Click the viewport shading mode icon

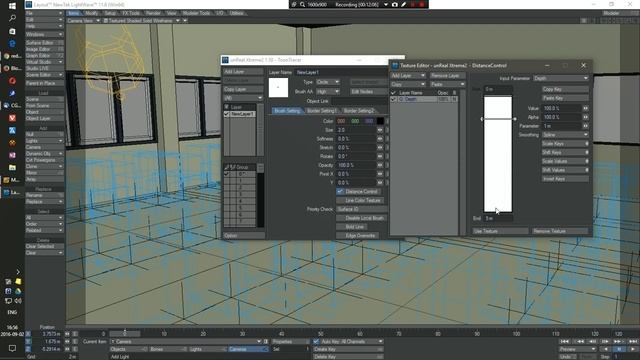point(106,21)
